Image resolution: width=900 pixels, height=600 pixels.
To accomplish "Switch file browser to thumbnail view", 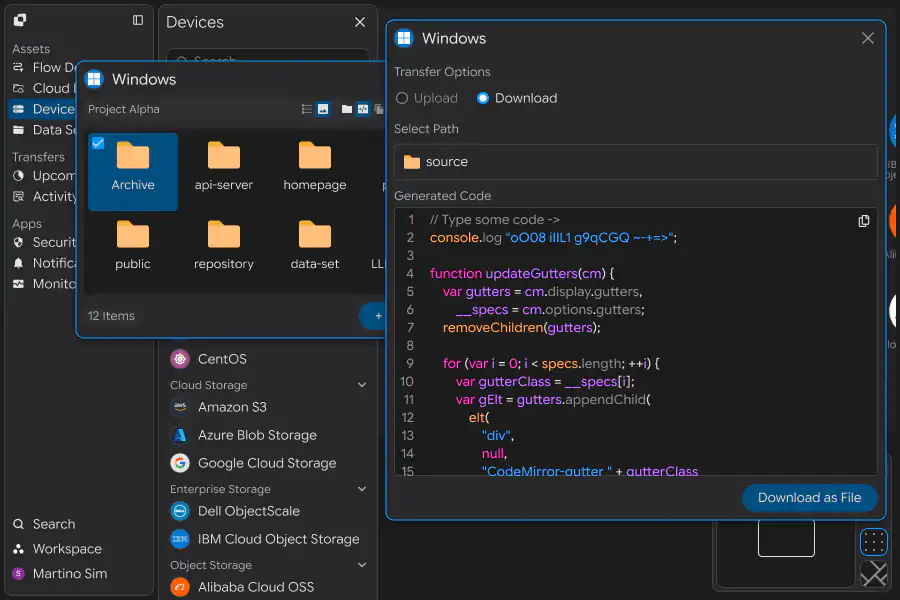I will coord(323,109).
